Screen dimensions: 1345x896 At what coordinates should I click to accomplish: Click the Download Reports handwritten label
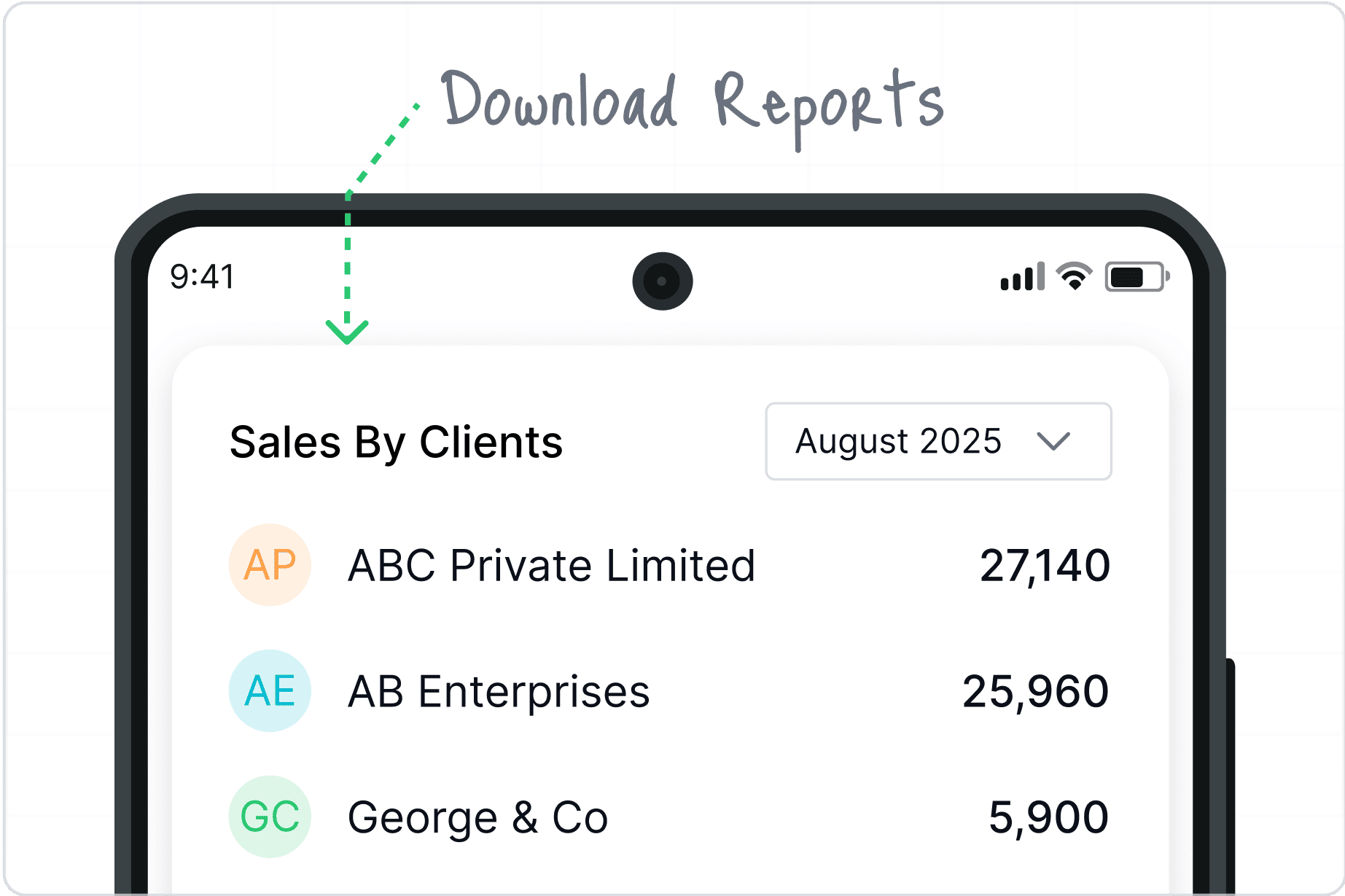point(693,106)
